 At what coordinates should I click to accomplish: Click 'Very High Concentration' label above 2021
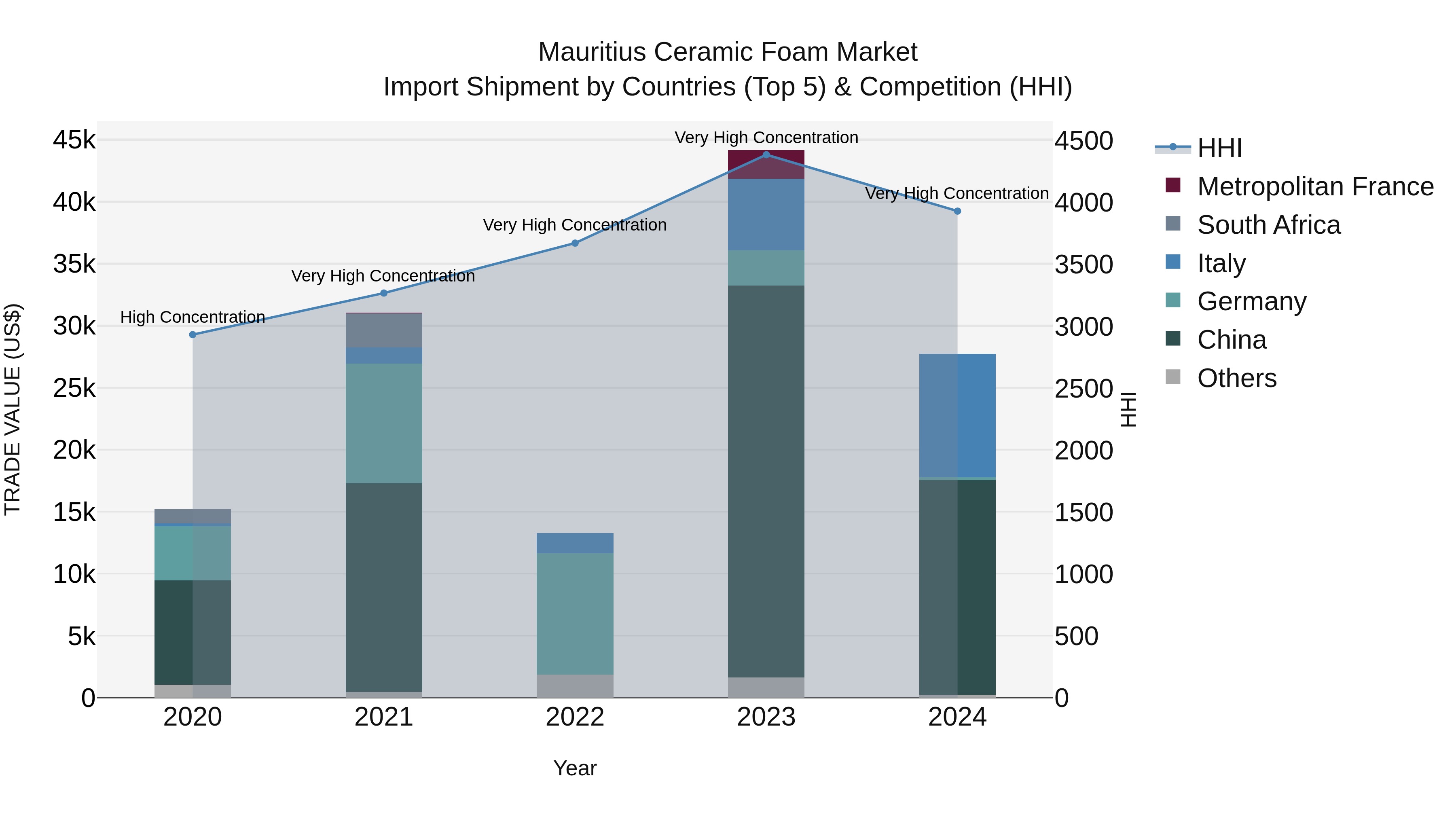pos(383,276)
